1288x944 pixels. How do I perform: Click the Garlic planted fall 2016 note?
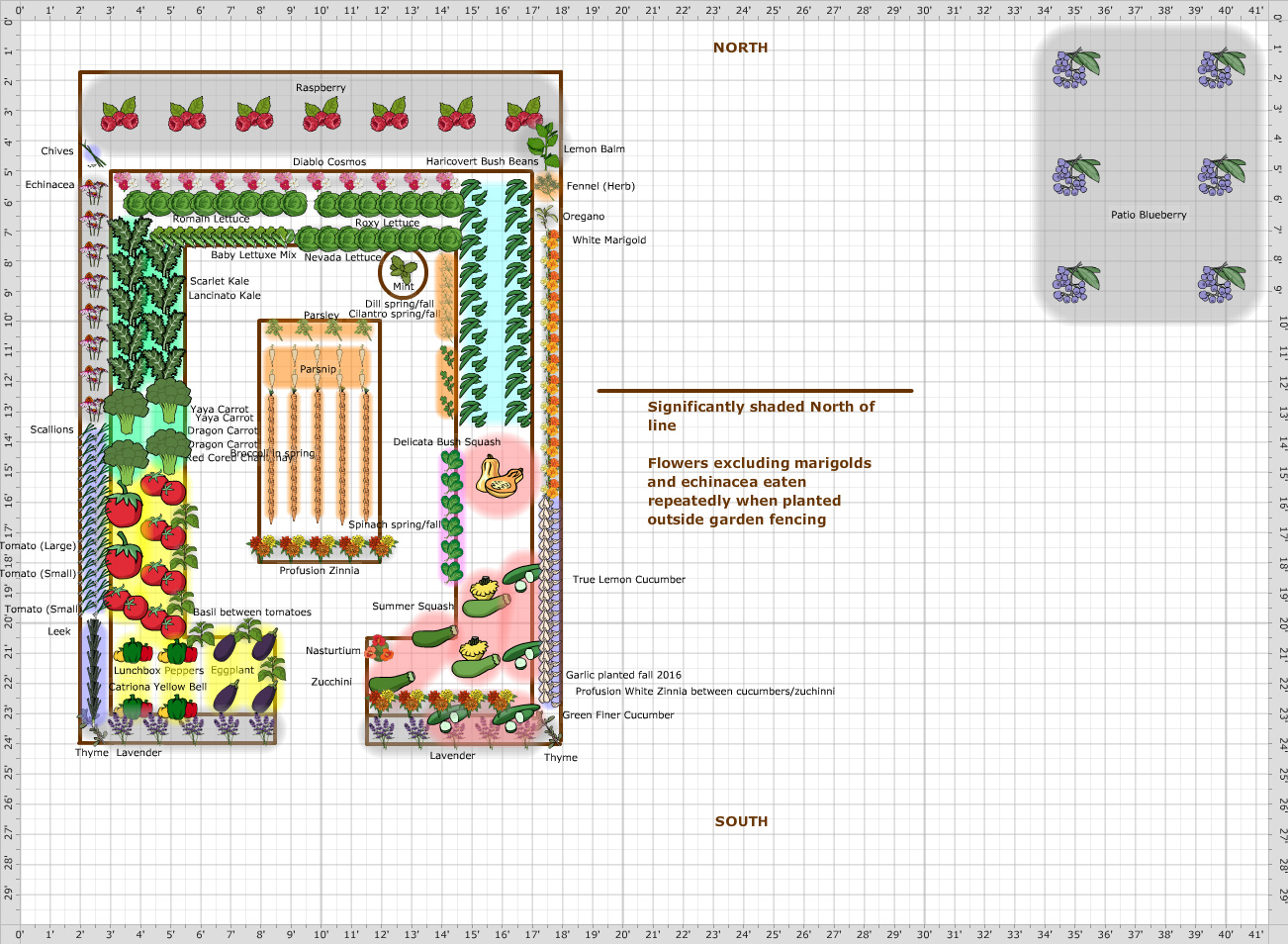(x=623, y=675)
